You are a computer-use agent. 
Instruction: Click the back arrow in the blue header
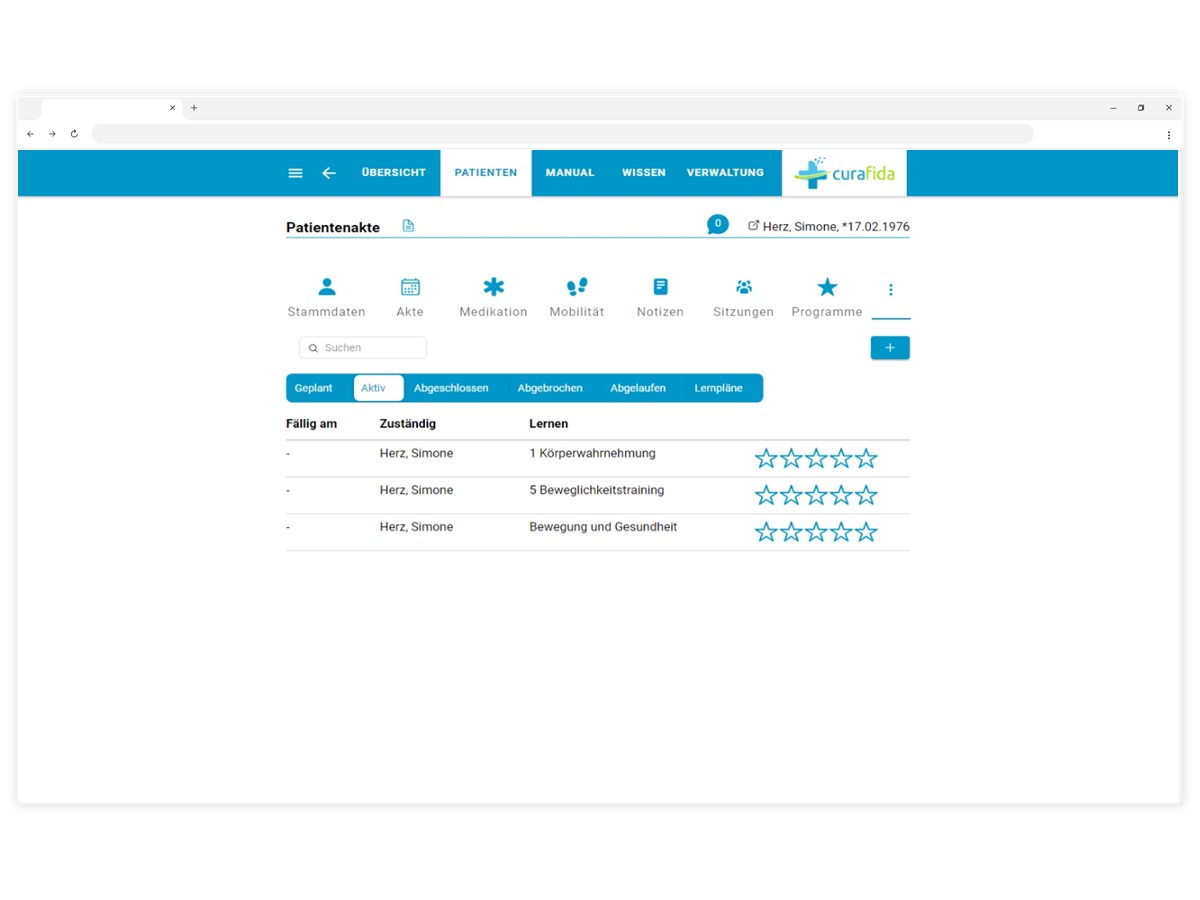[329, 173]
